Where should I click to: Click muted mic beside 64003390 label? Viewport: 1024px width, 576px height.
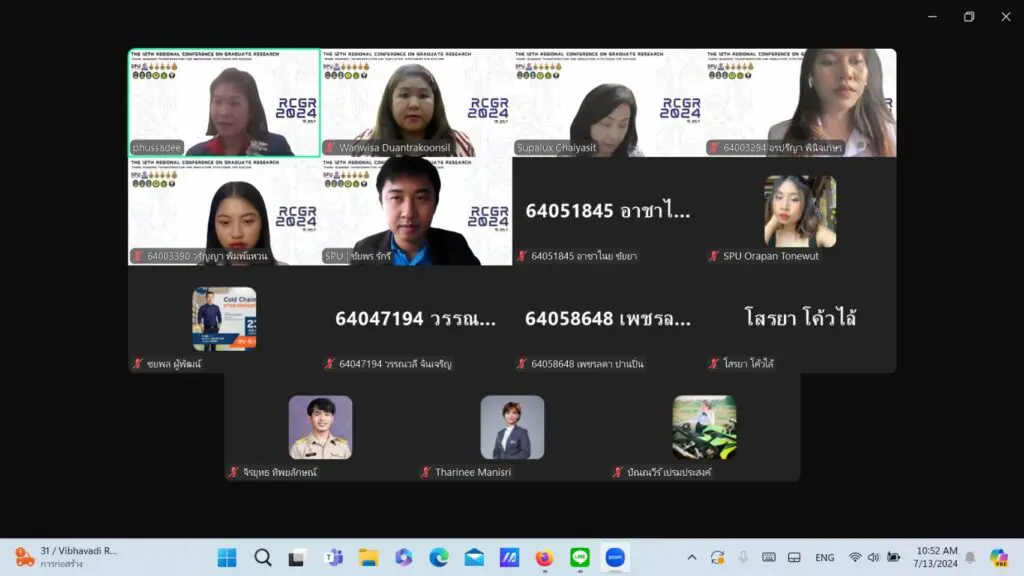click(138, 256)
